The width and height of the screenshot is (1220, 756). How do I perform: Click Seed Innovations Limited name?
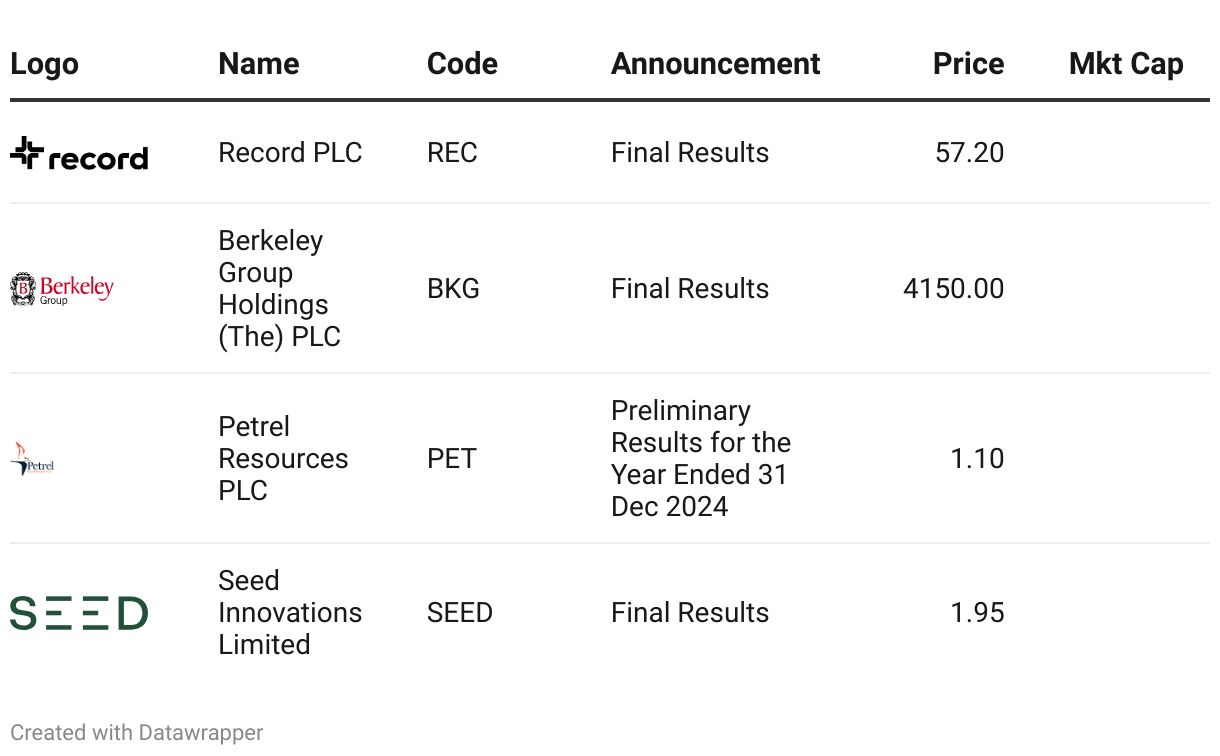290,613
